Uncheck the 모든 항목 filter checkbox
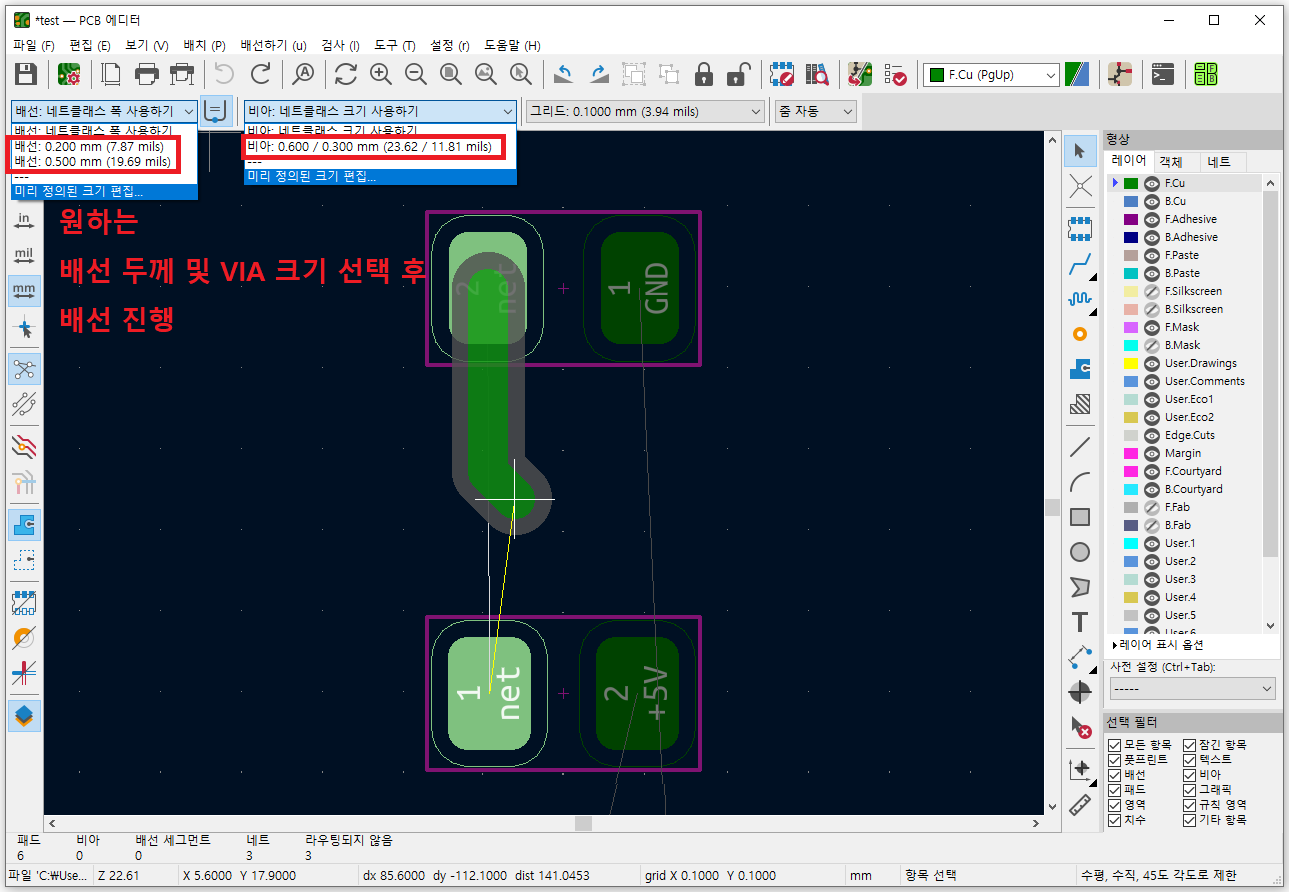Screen dimensions: 1289x892 pos(1114,745)
